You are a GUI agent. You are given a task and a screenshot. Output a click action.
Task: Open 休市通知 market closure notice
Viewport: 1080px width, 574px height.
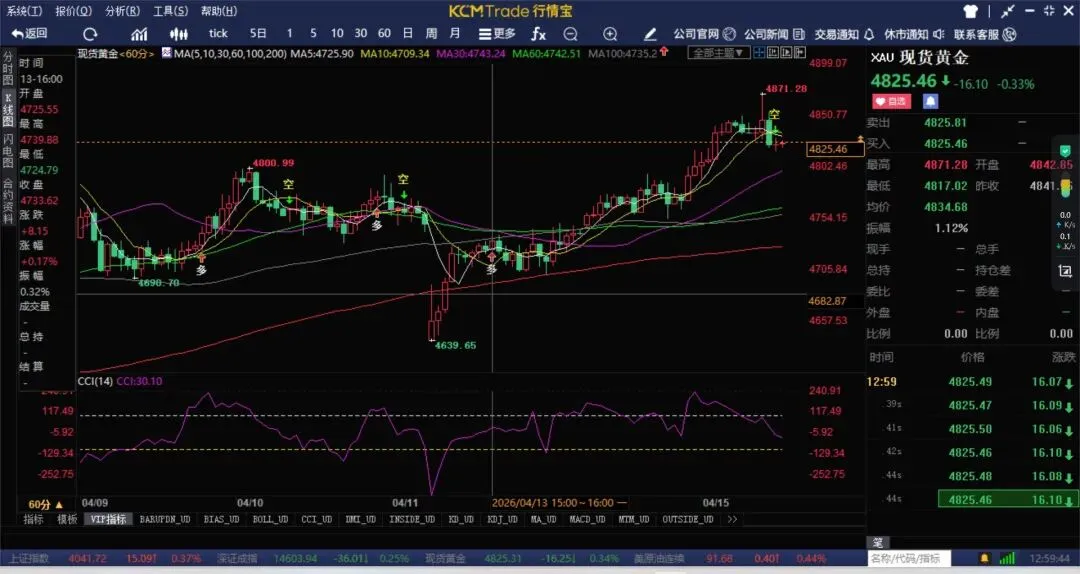tap(914, 34)
